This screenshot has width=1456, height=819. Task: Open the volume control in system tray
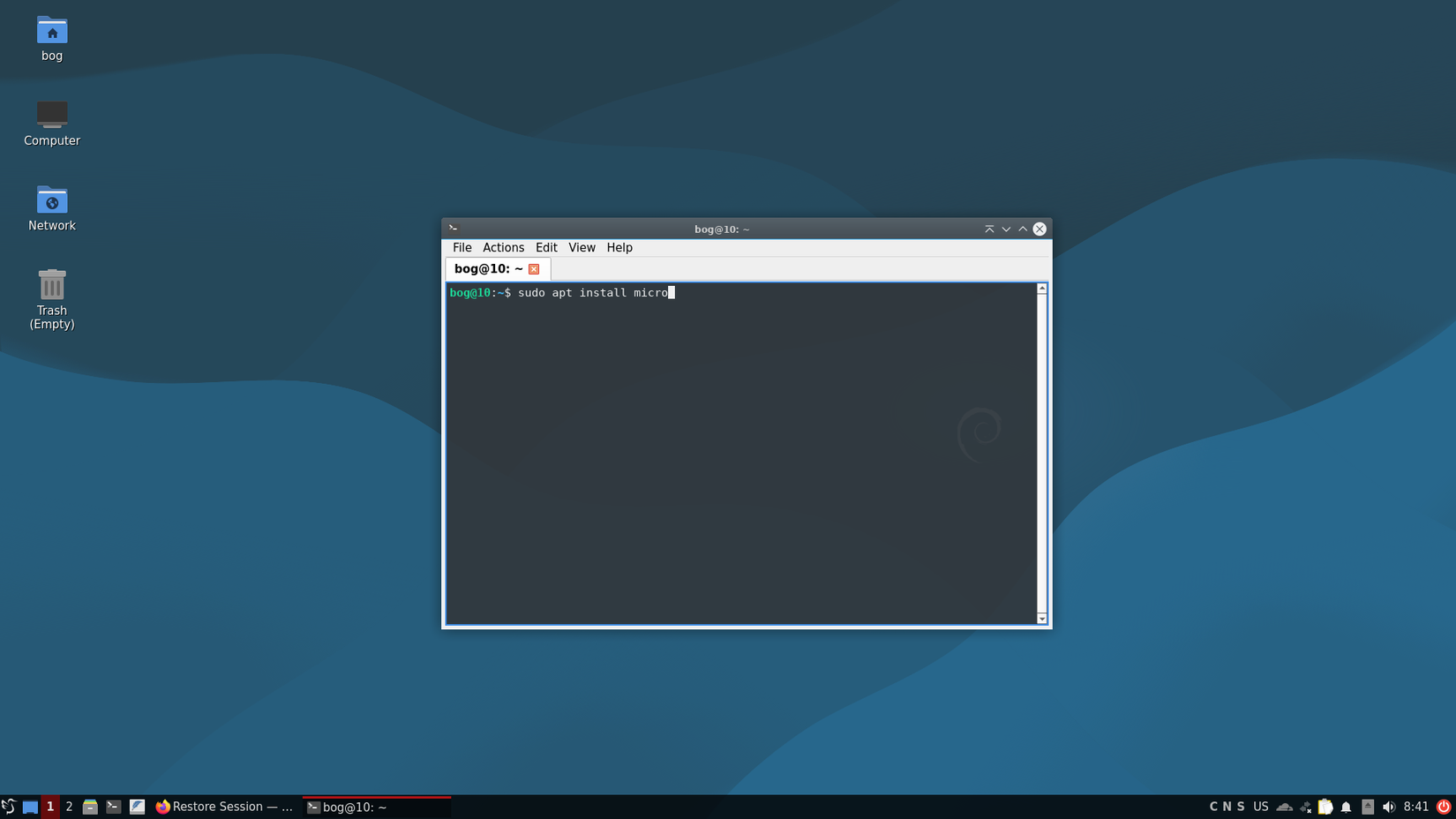pos(1389,806)
